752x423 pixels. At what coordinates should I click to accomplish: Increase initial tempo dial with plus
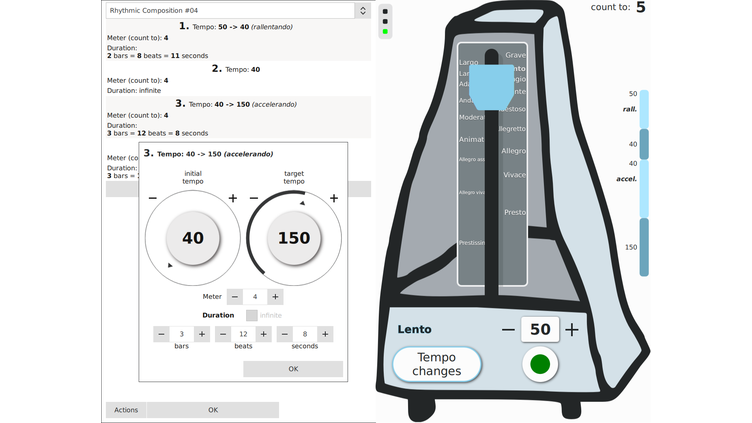click(233, 198)
